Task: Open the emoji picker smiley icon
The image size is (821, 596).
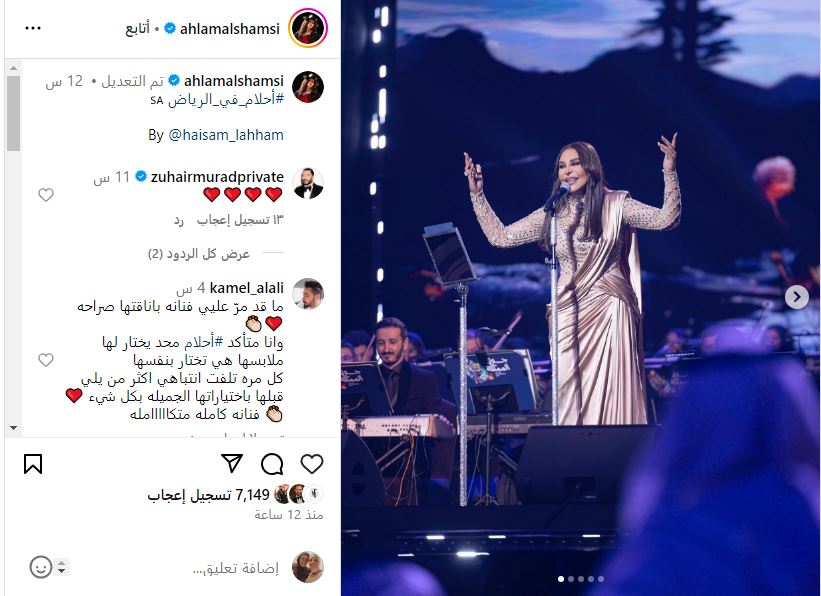Action: pyautogui.click(x=41, y=567)
